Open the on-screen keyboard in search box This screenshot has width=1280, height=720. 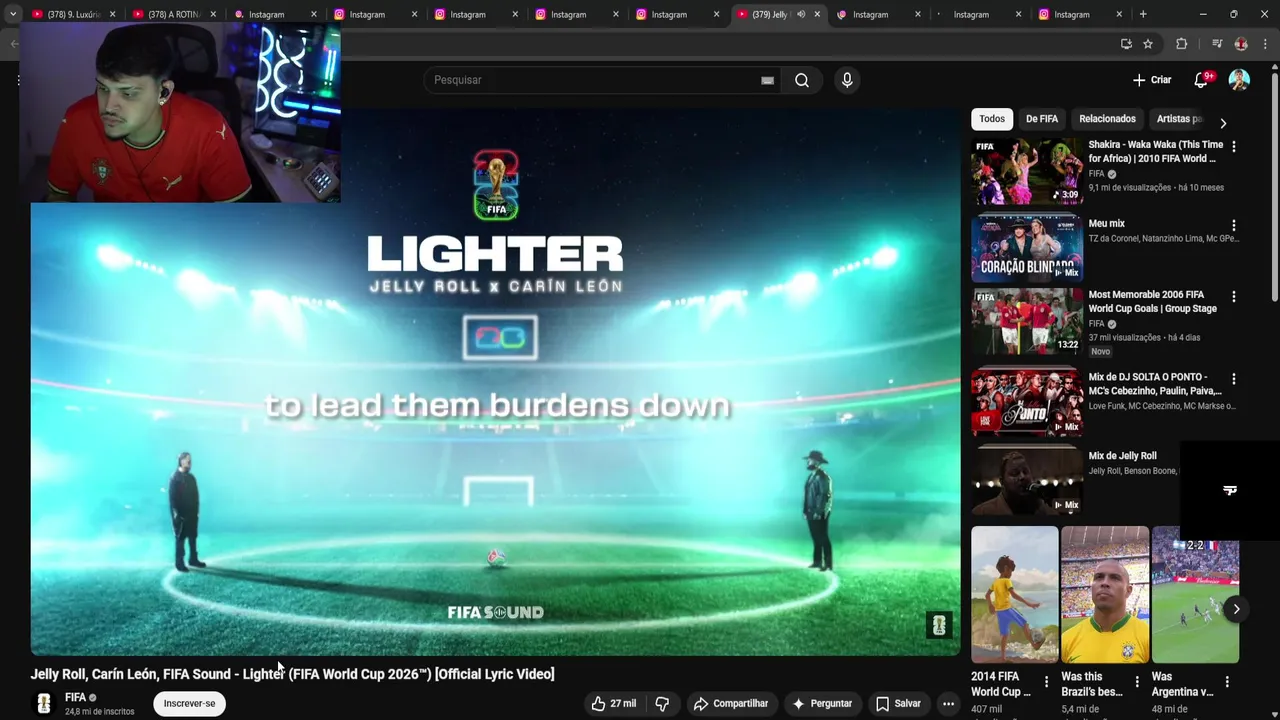tap(767, 80)
